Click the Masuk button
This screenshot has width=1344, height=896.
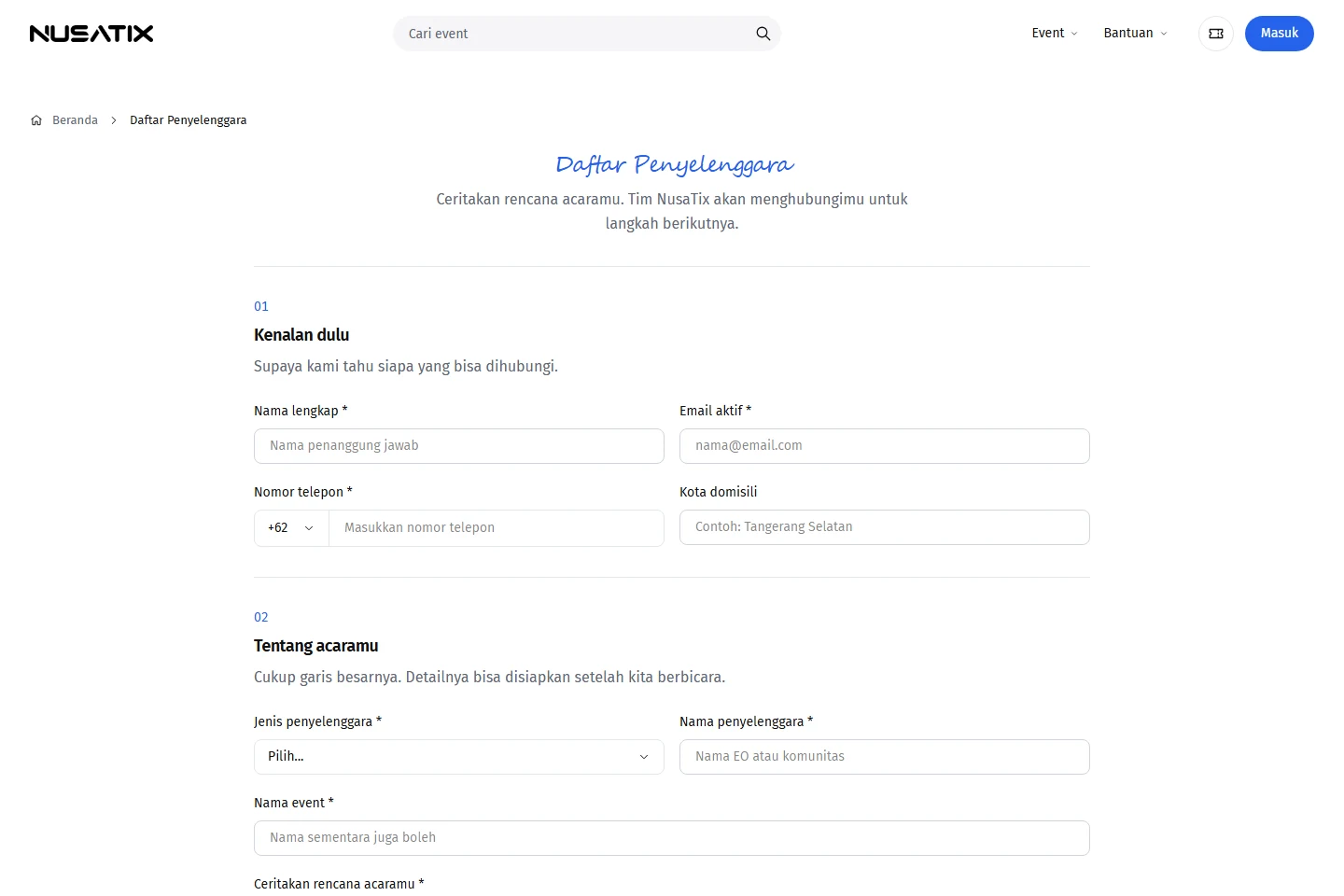[1280, 34]
